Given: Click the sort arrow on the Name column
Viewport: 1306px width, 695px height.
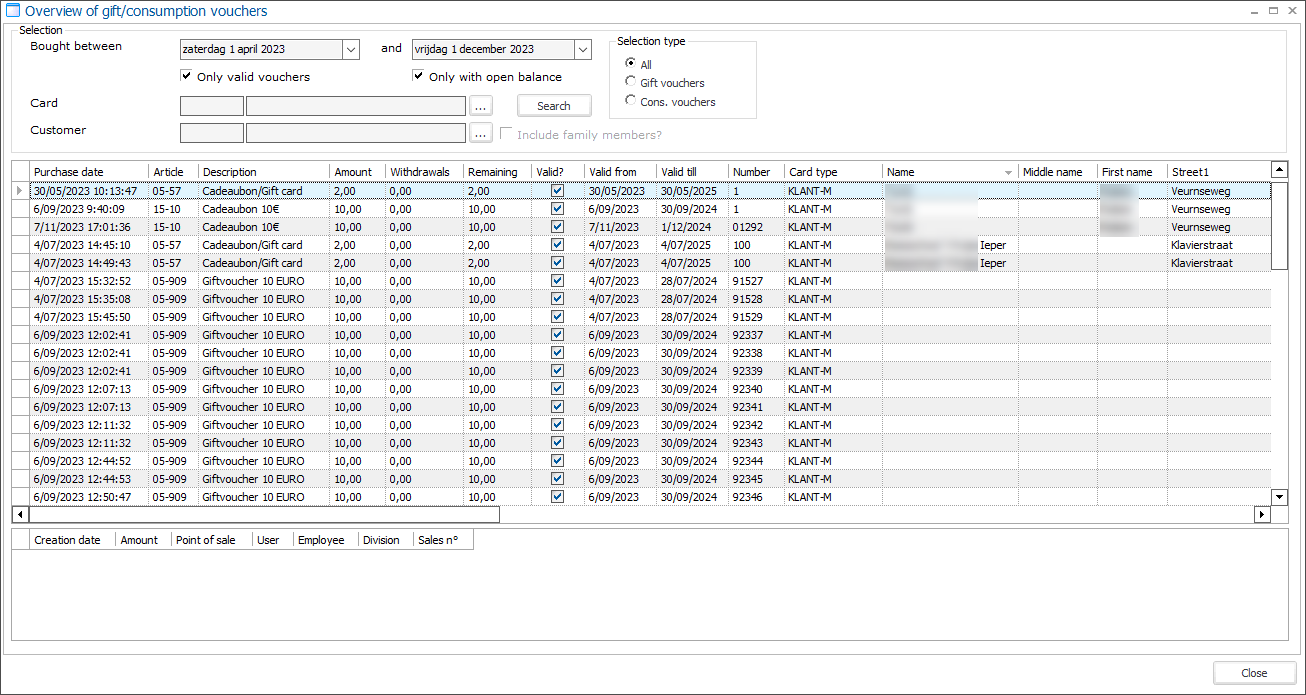Looking at the screenshot, I should 1008,171.
